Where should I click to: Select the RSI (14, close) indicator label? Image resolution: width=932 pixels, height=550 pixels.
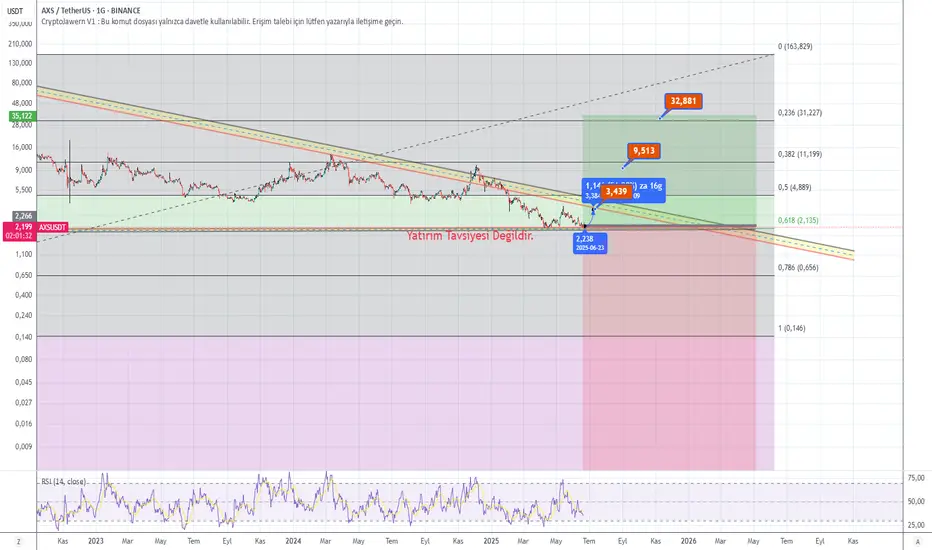click(x=63, y=482)
